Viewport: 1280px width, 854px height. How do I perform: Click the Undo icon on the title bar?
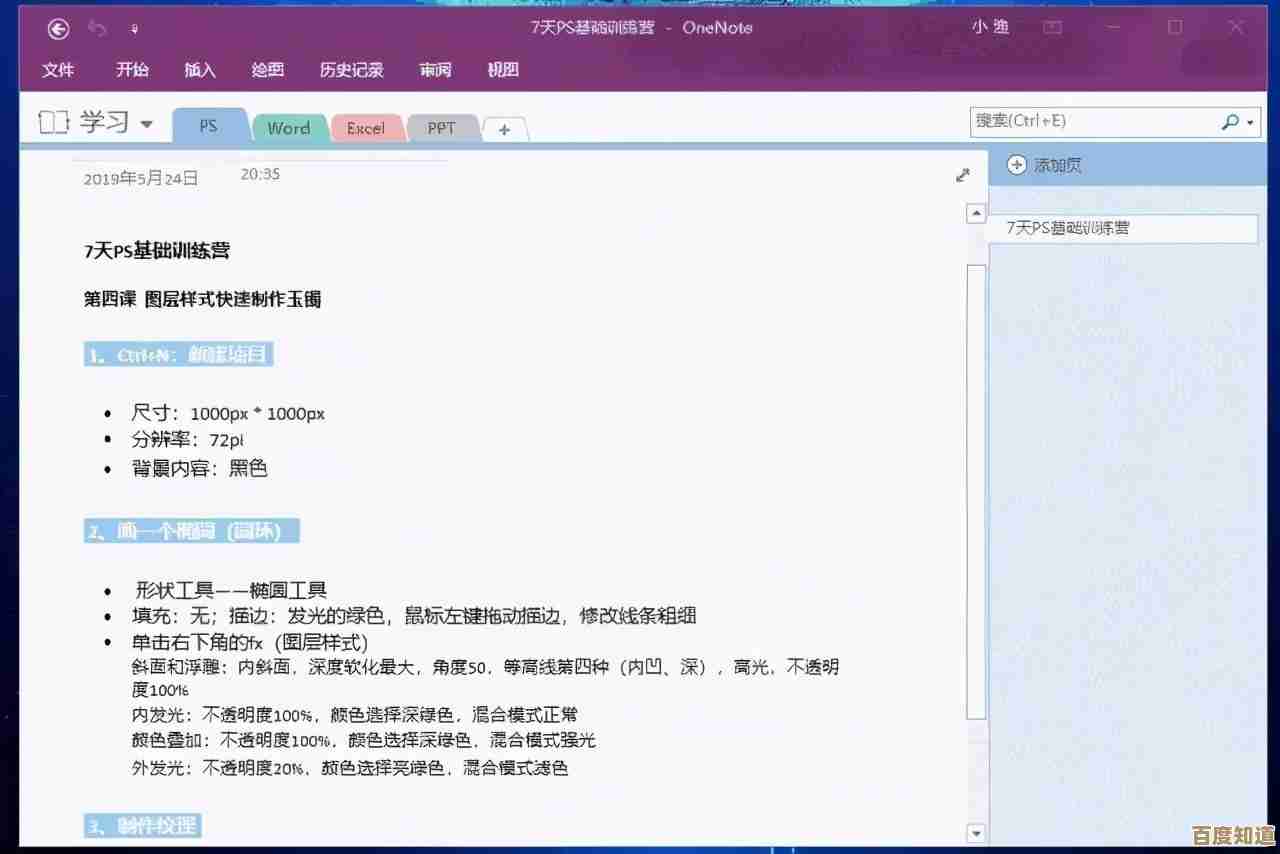pyautogui.click(x=96, y=28)
